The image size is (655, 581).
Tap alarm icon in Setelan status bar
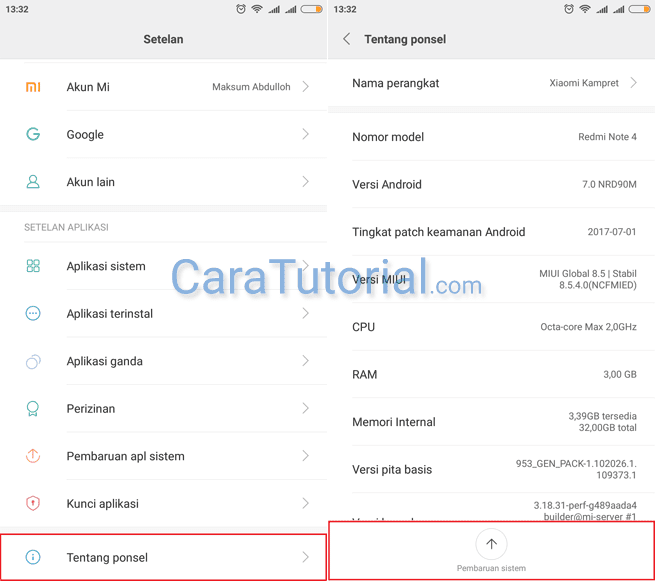(x=241, y=9)
